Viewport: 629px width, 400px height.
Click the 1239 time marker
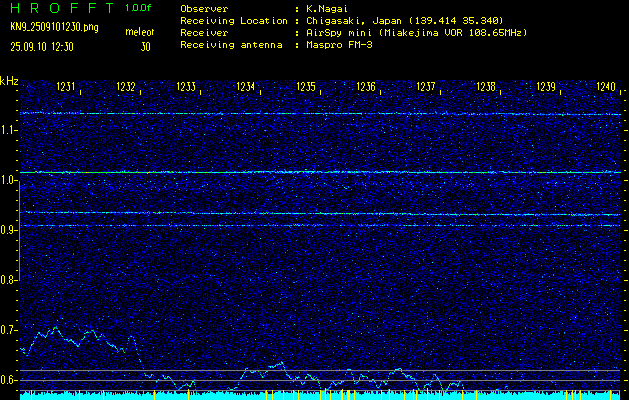546,86
